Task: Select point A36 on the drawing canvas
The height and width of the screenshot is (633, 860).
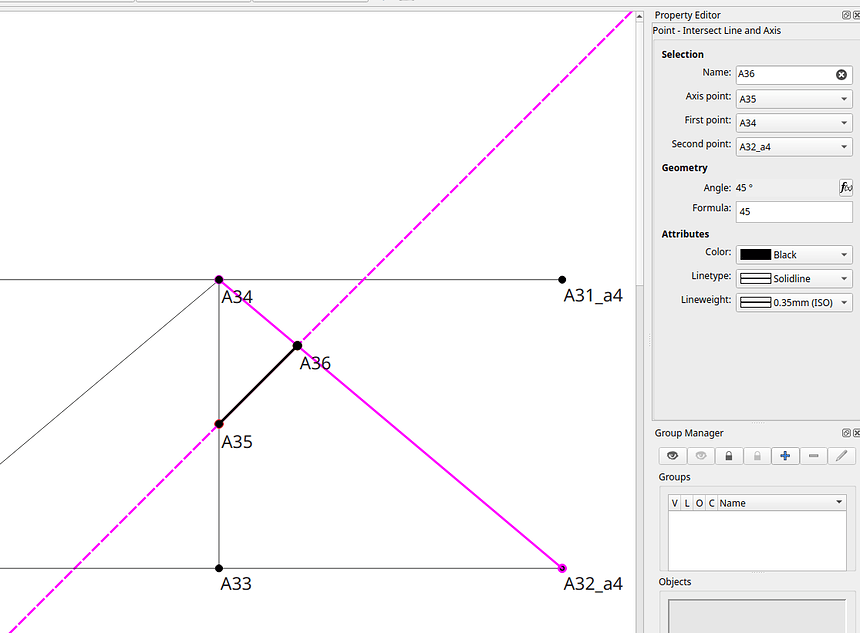Action: (297, 346)
